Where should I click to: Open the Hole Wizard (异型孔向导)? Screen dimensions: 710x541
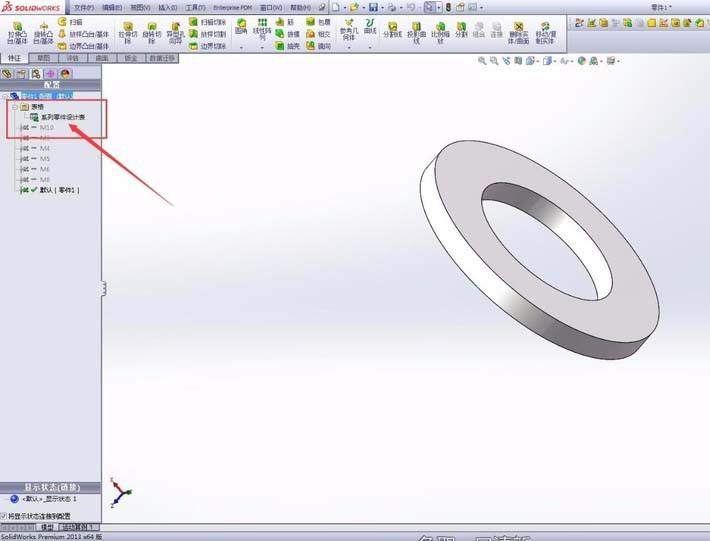(175, 33)
